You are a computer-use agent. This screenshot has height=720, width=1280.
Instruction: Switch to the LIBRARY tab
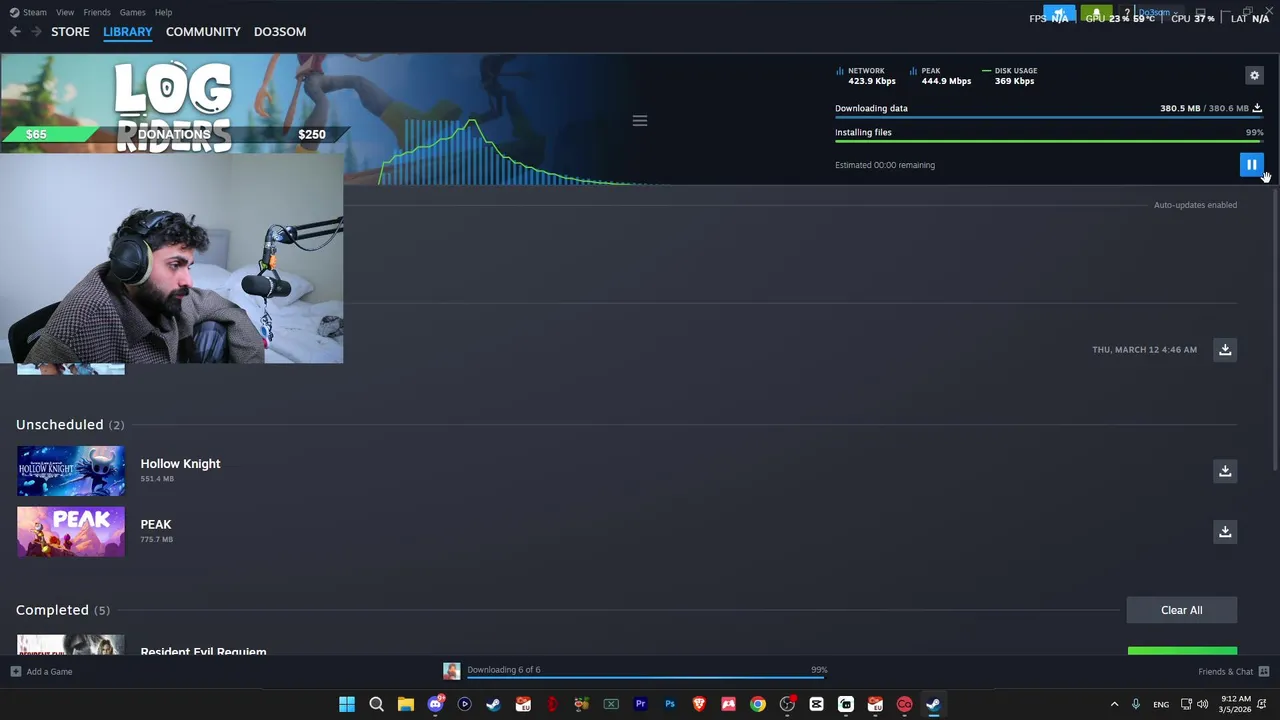coord(128,32)
